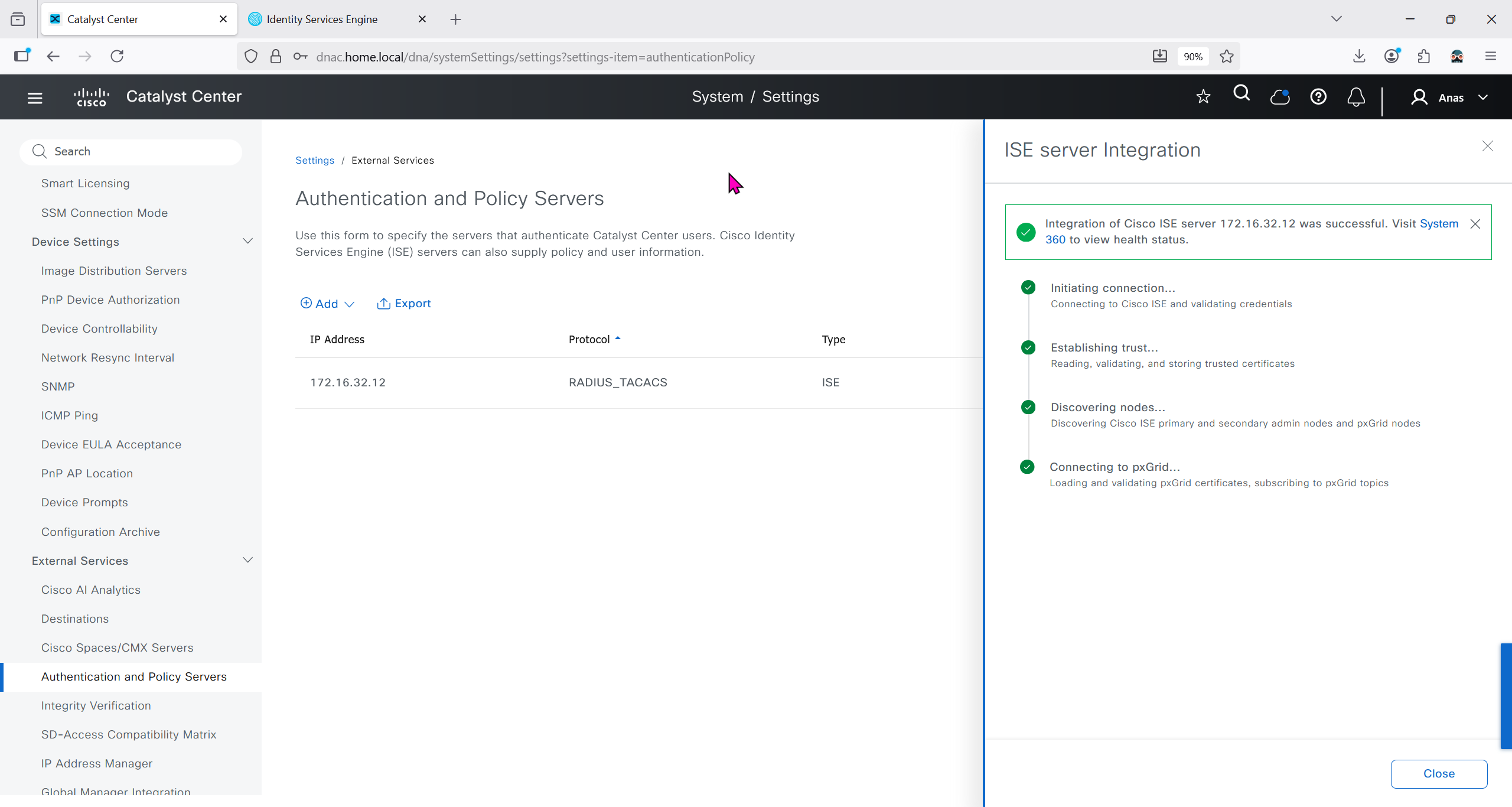
Task: Open the Anas user account dropdown
Action: [1450, 97]
